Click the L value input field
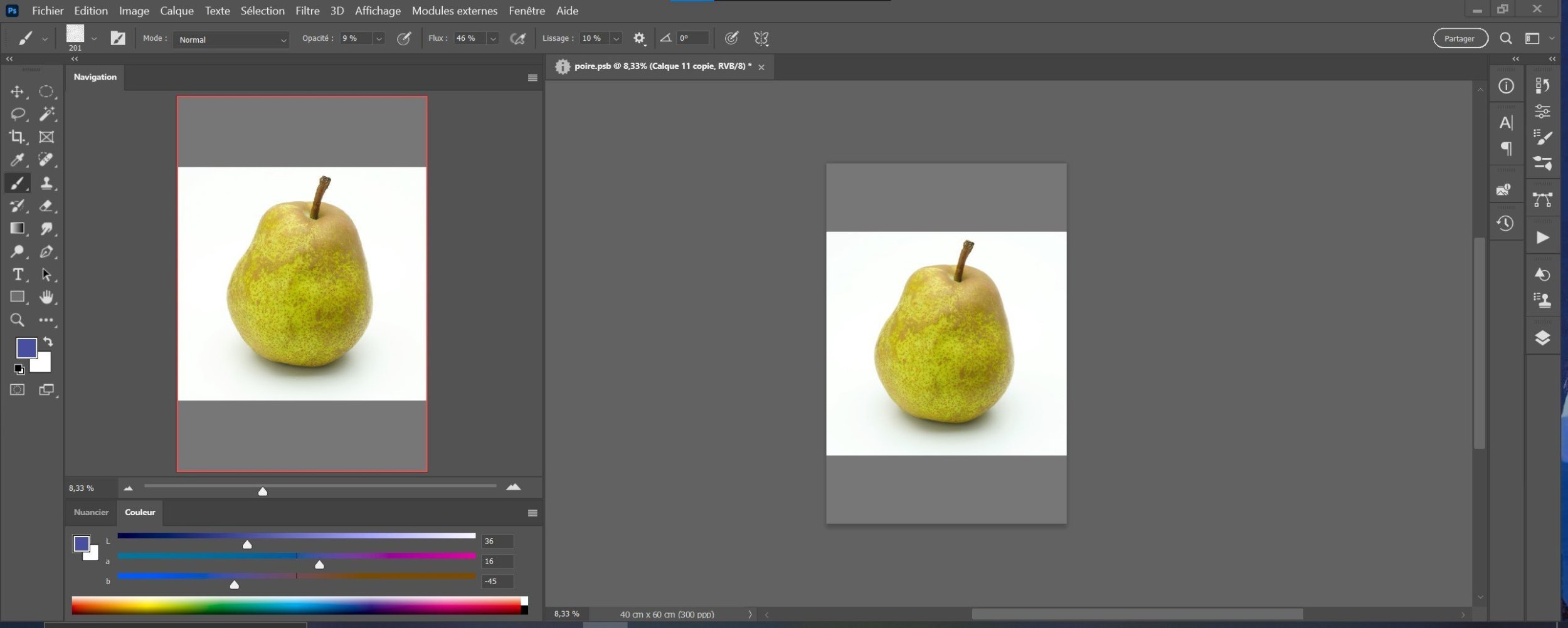This screenshot has width=1568, height=628. pyautogui.click(x=497, y=541)
